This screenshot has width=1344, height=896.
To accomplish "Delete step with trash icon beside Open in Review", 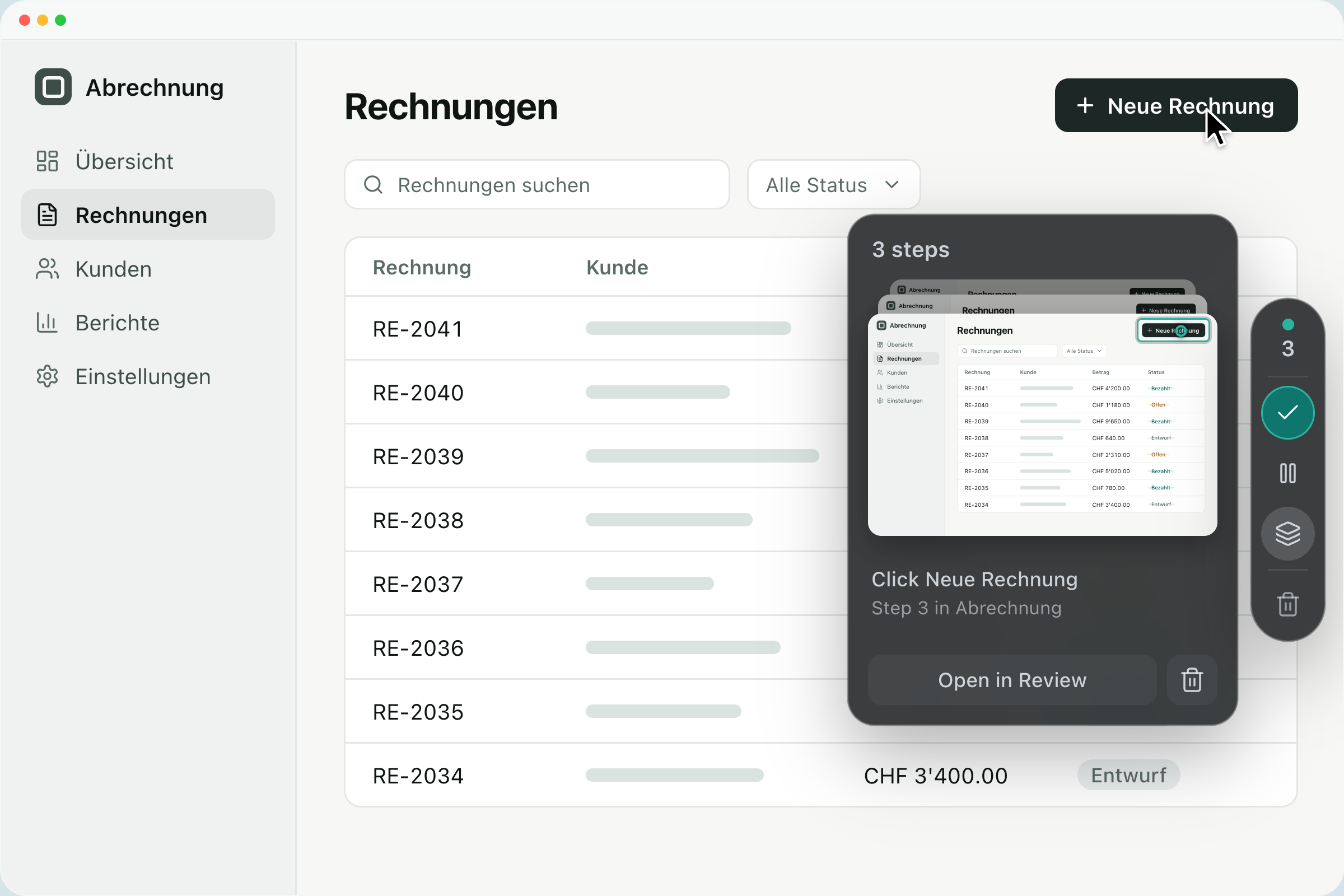I will coord(1192,680).
